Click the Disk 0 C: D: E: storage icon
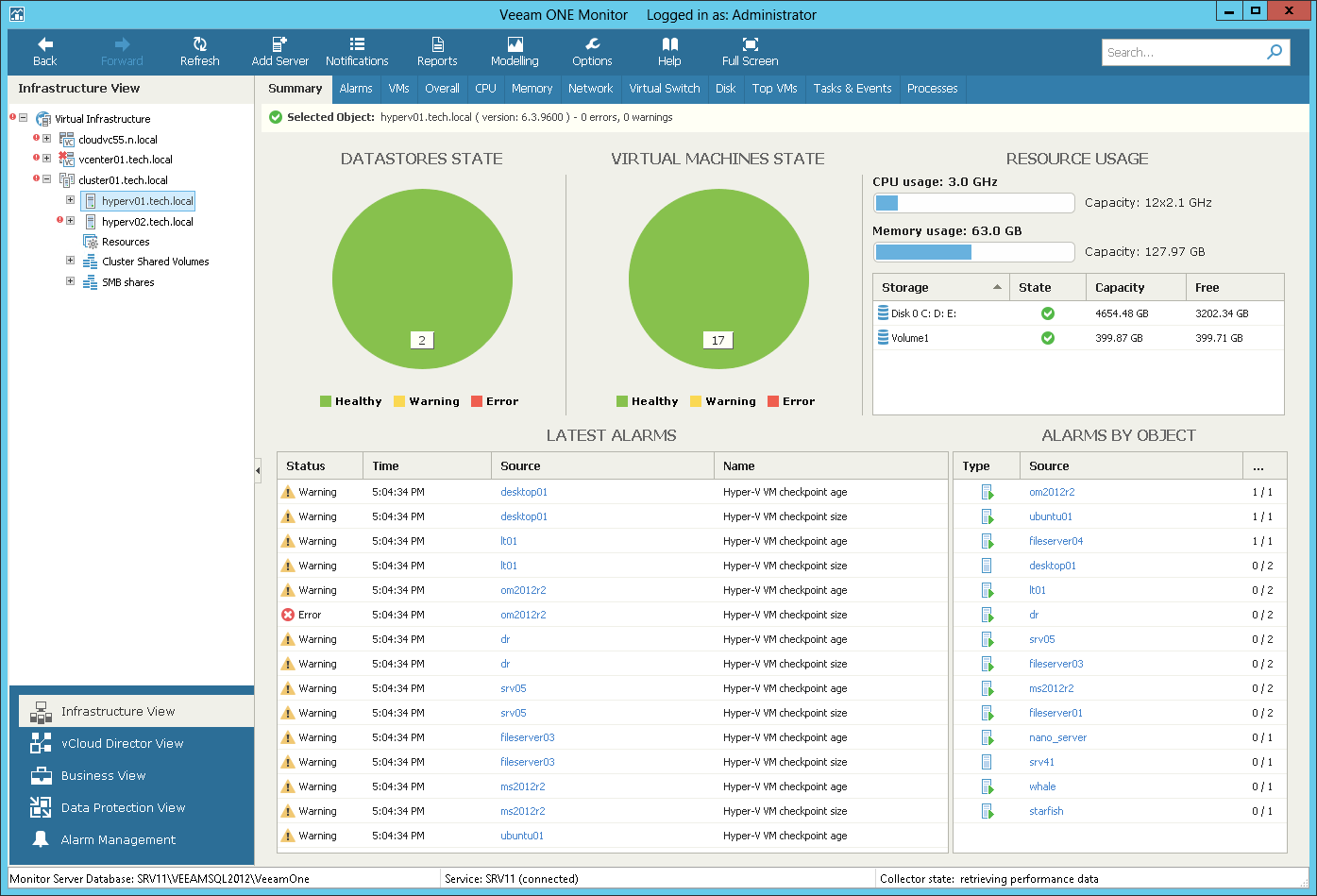The width and height of the screenshot is (1317, 896). coord(883,313)
